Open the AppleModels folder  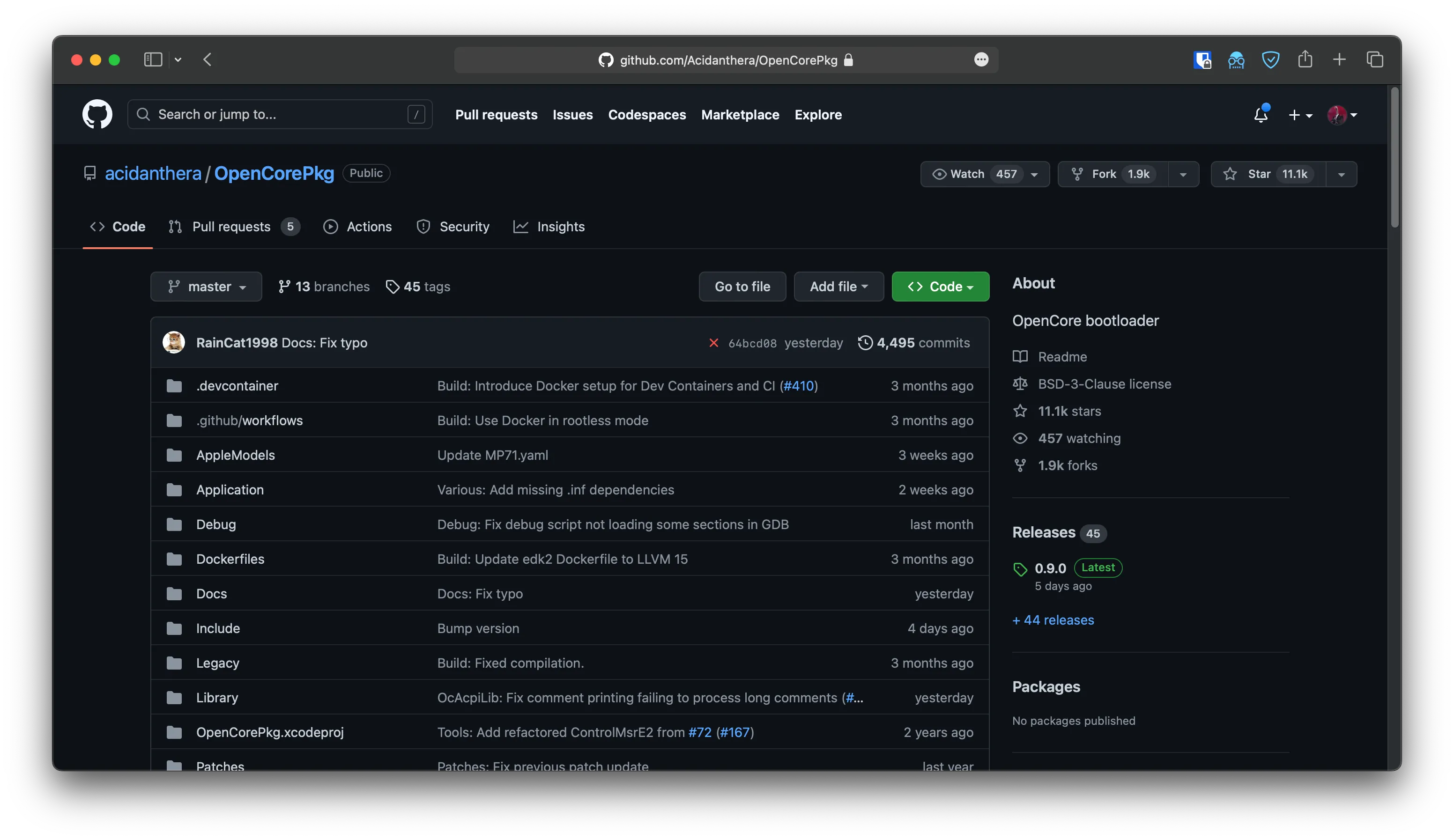(236, 455)
